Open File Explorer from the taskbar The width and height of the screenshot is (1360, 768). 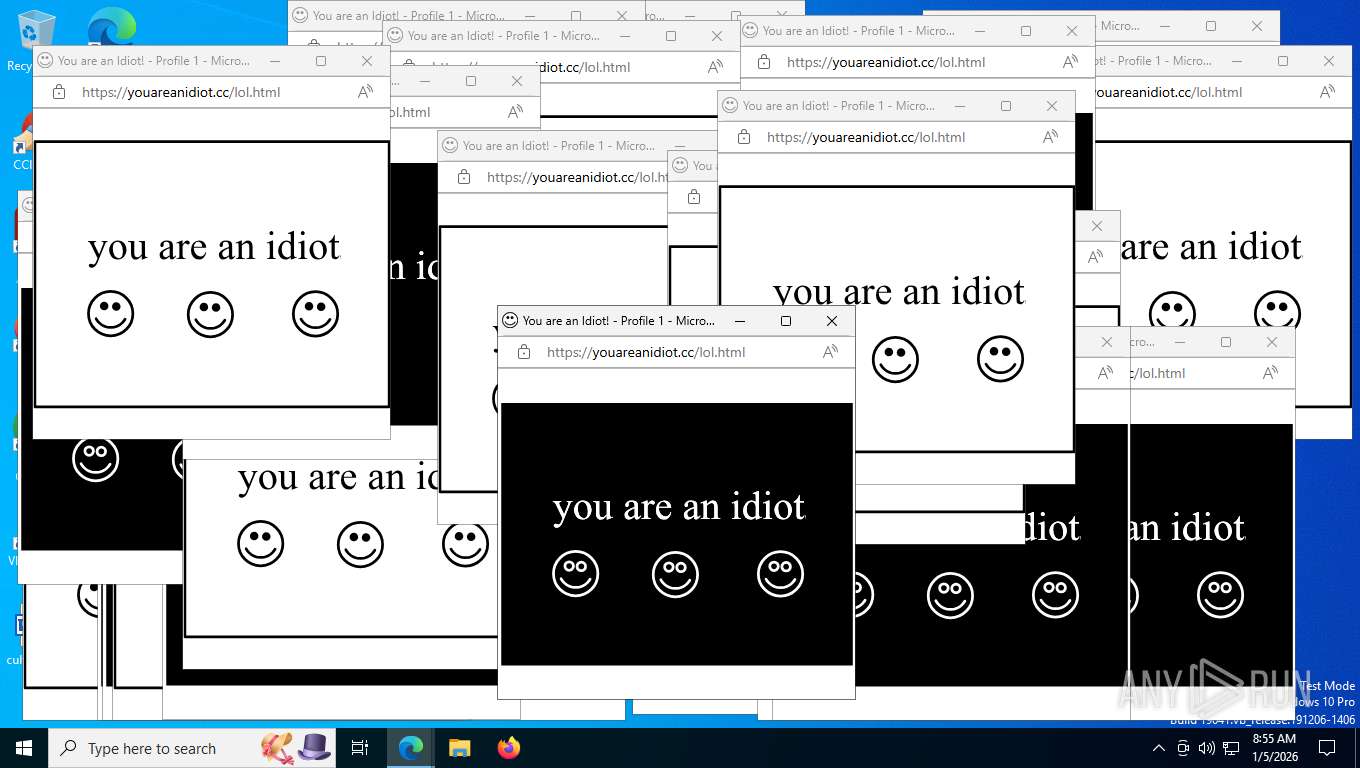point(459,748)
